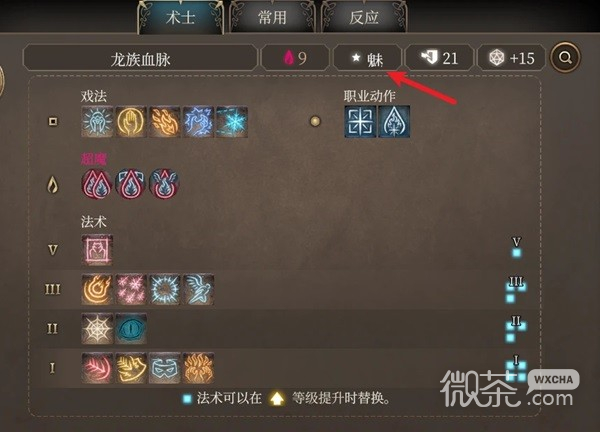Select the teal eye level II spell
This screenshot has height=432, width=600.
[x=131, y=329]
